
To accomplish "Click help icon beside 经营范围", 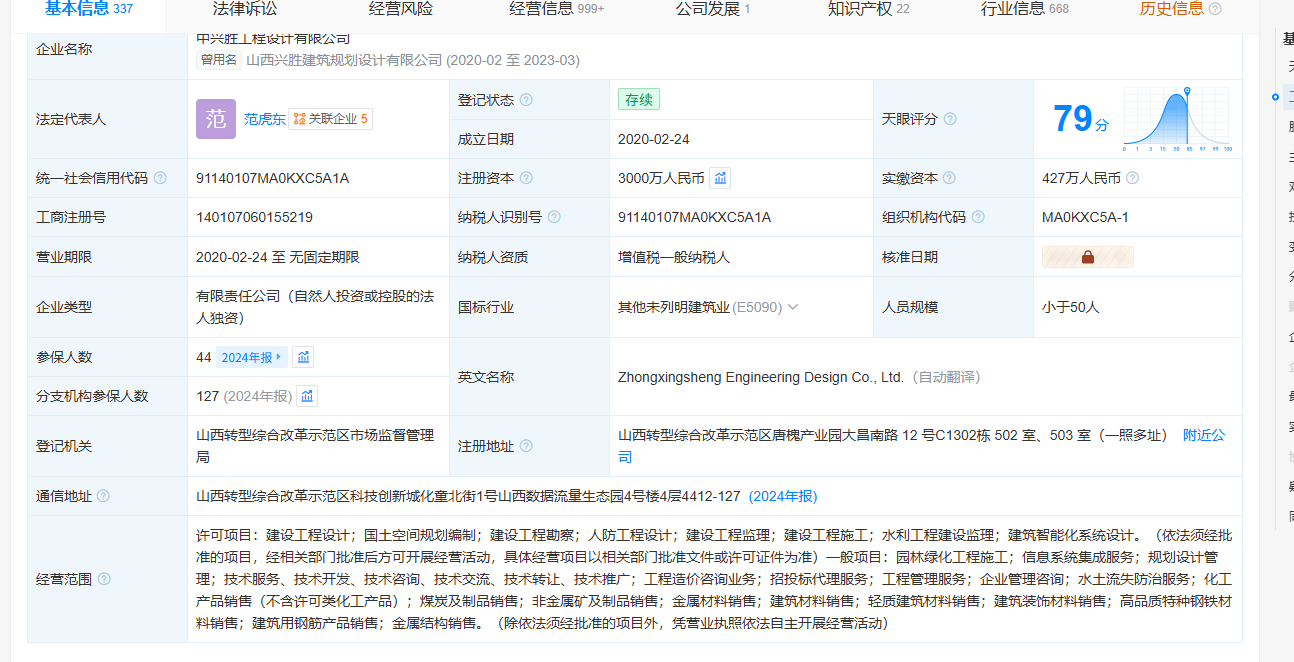I will click(x=104, y=579).
